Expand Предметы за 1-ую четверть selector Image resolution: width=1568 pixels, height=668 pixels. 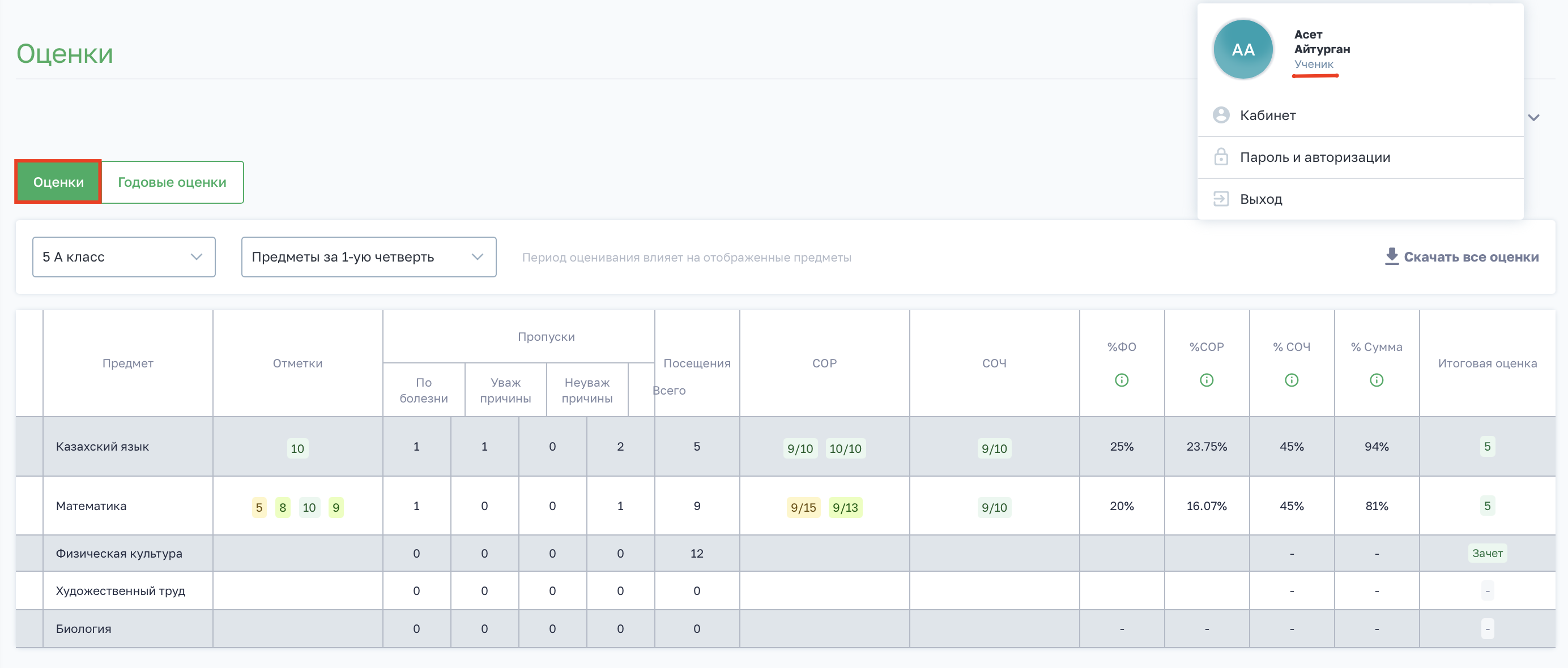pyautogui.click(x=368, y=257)
